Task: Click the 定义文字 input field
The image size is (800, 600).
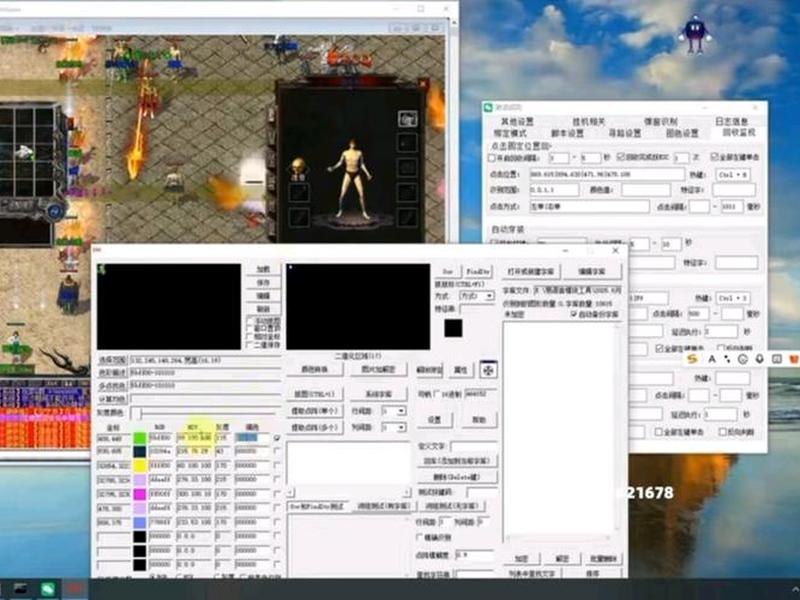Action: tap(473, 446)
